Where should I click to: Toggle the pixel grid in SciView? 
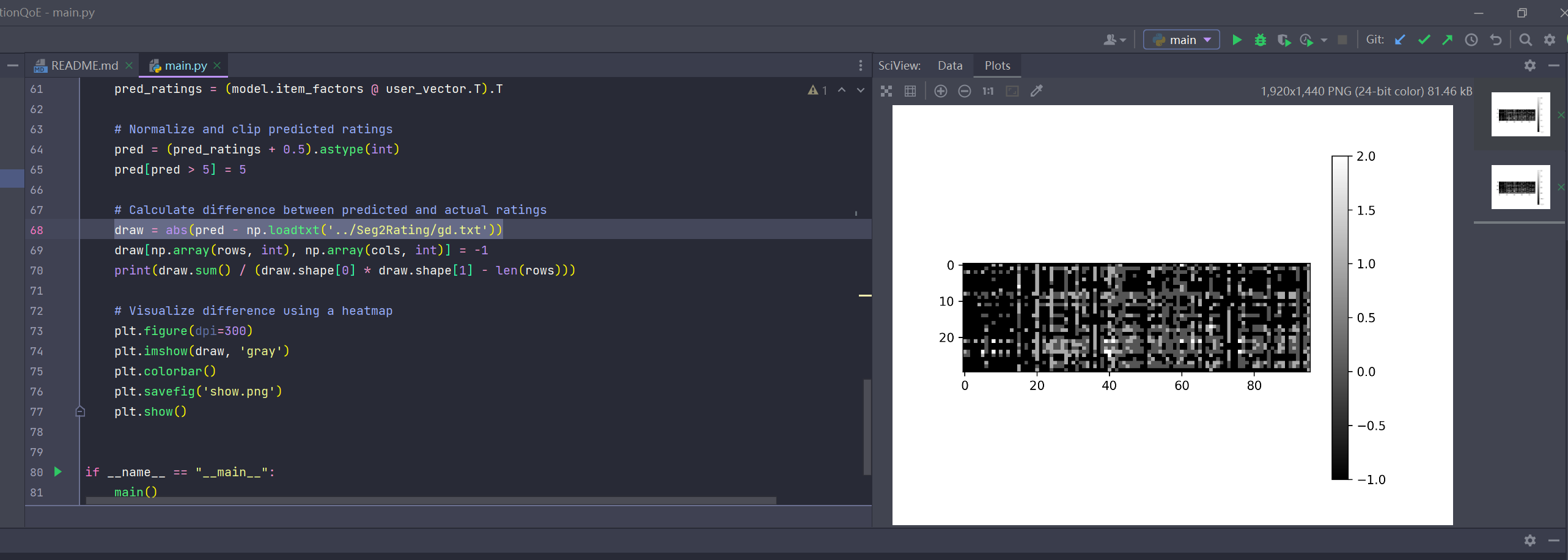pos(910,91)
